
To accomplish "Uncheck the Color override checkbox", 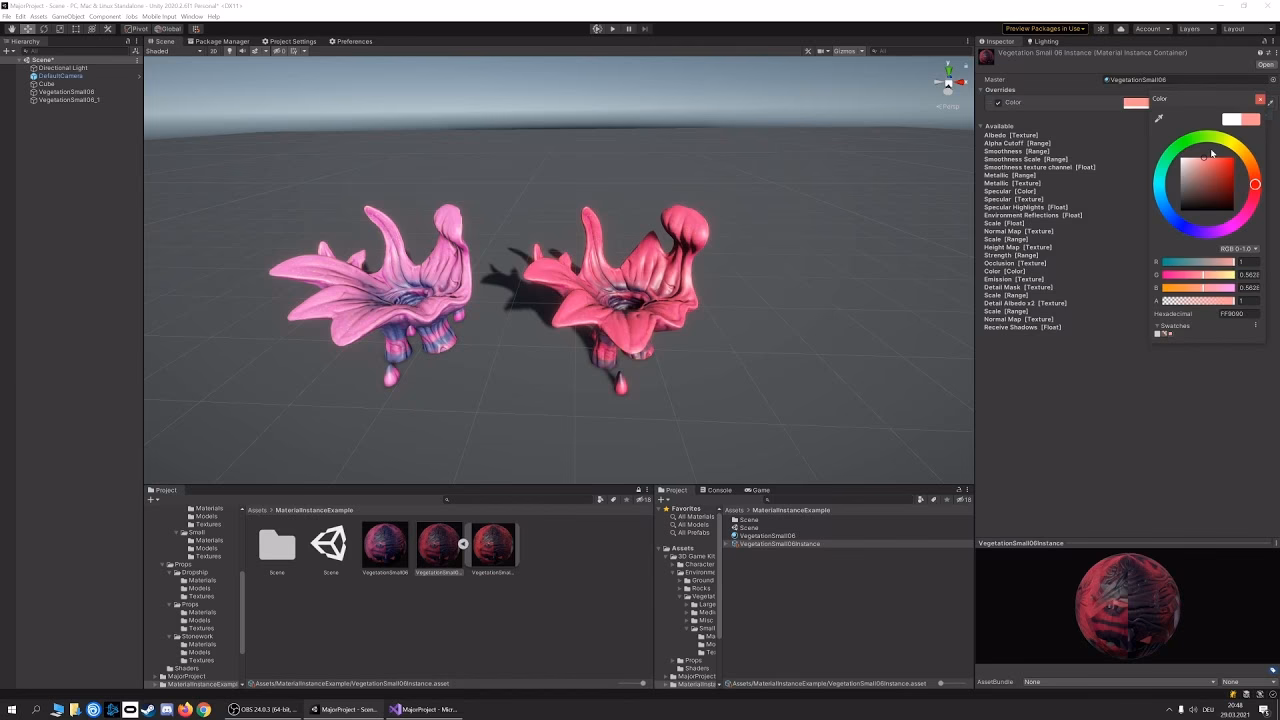I will tap(997, 102).
